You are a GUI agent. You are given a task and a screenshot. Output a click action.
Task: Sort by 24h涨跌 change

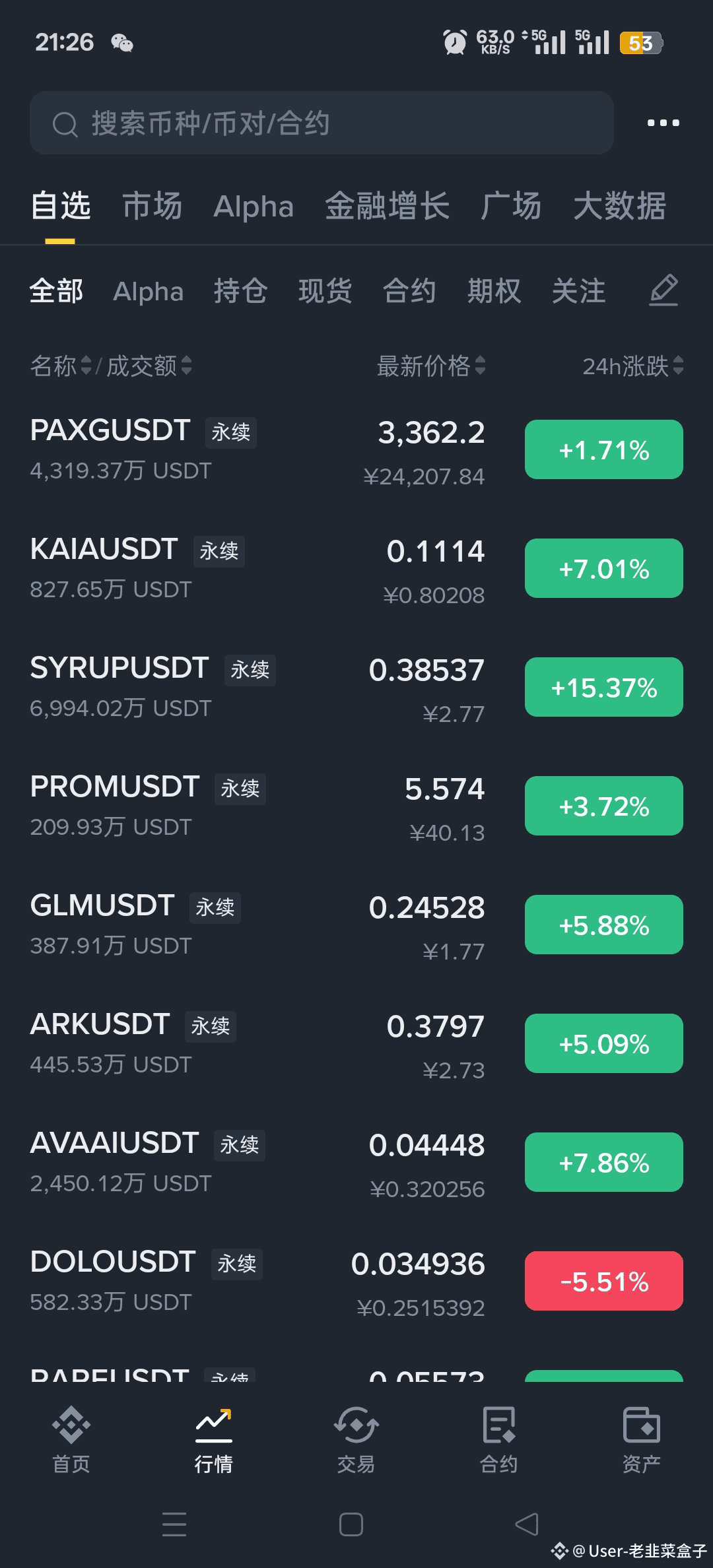pyautogui.click(x=632, y=366)
